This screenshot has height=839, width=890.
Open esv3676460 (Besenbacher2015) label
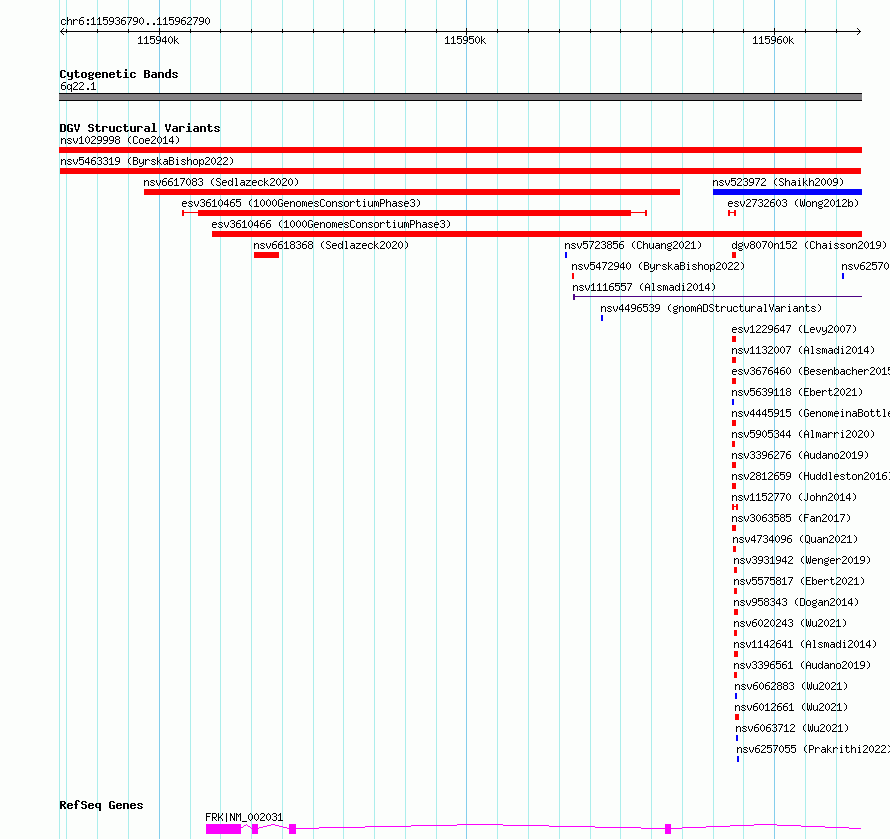pos(811,371)
